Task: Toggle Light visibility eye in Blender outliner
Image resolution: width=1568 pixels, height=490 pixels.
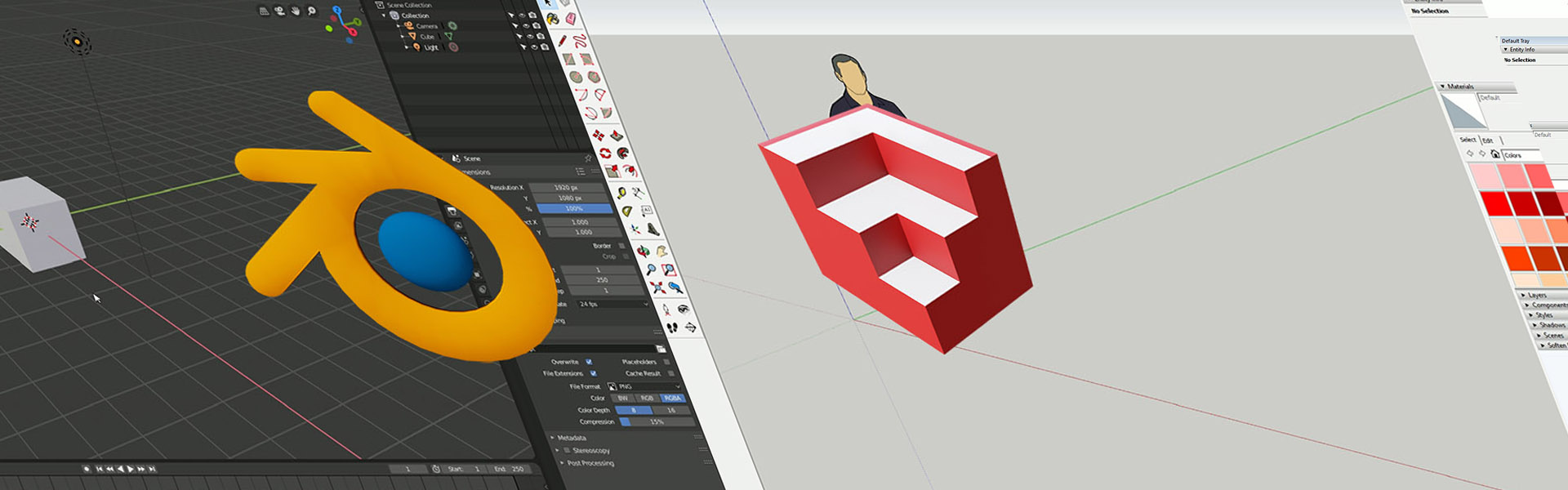Action: pos(534,47)
